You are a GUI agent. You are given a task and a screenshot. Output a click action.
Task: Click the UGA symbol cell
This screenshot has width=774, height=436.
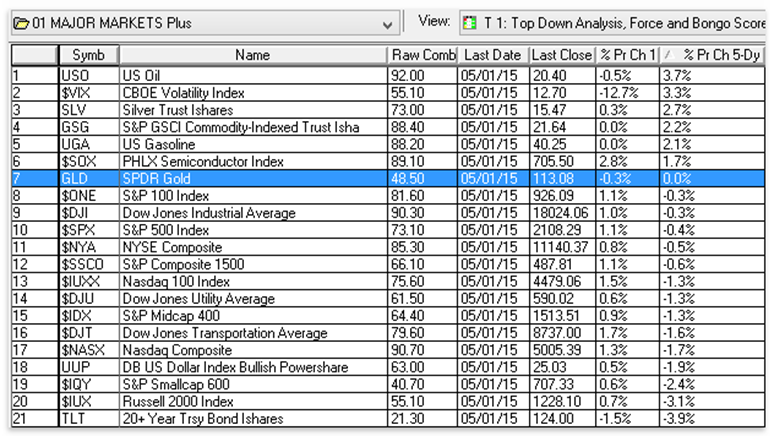pos(89,144)
